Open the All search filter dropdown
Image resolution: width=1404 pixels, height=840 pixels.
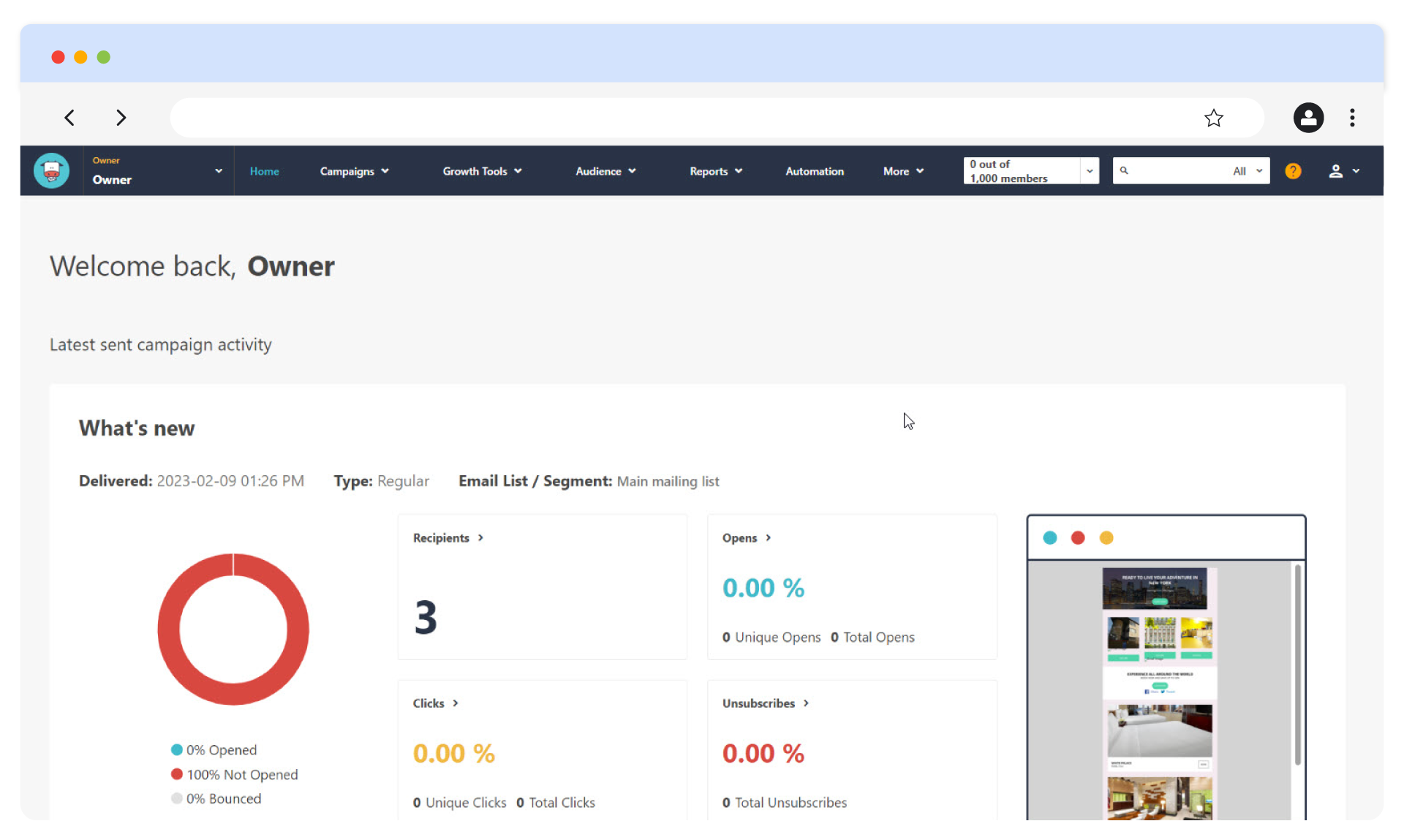pyautogui.click(x=1248, y=171)
